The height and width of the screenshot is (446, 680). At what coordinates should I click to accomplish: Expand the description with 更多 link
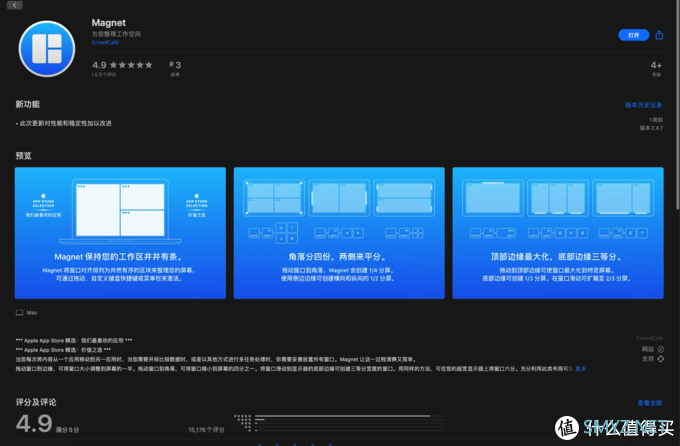pos(581,369)
